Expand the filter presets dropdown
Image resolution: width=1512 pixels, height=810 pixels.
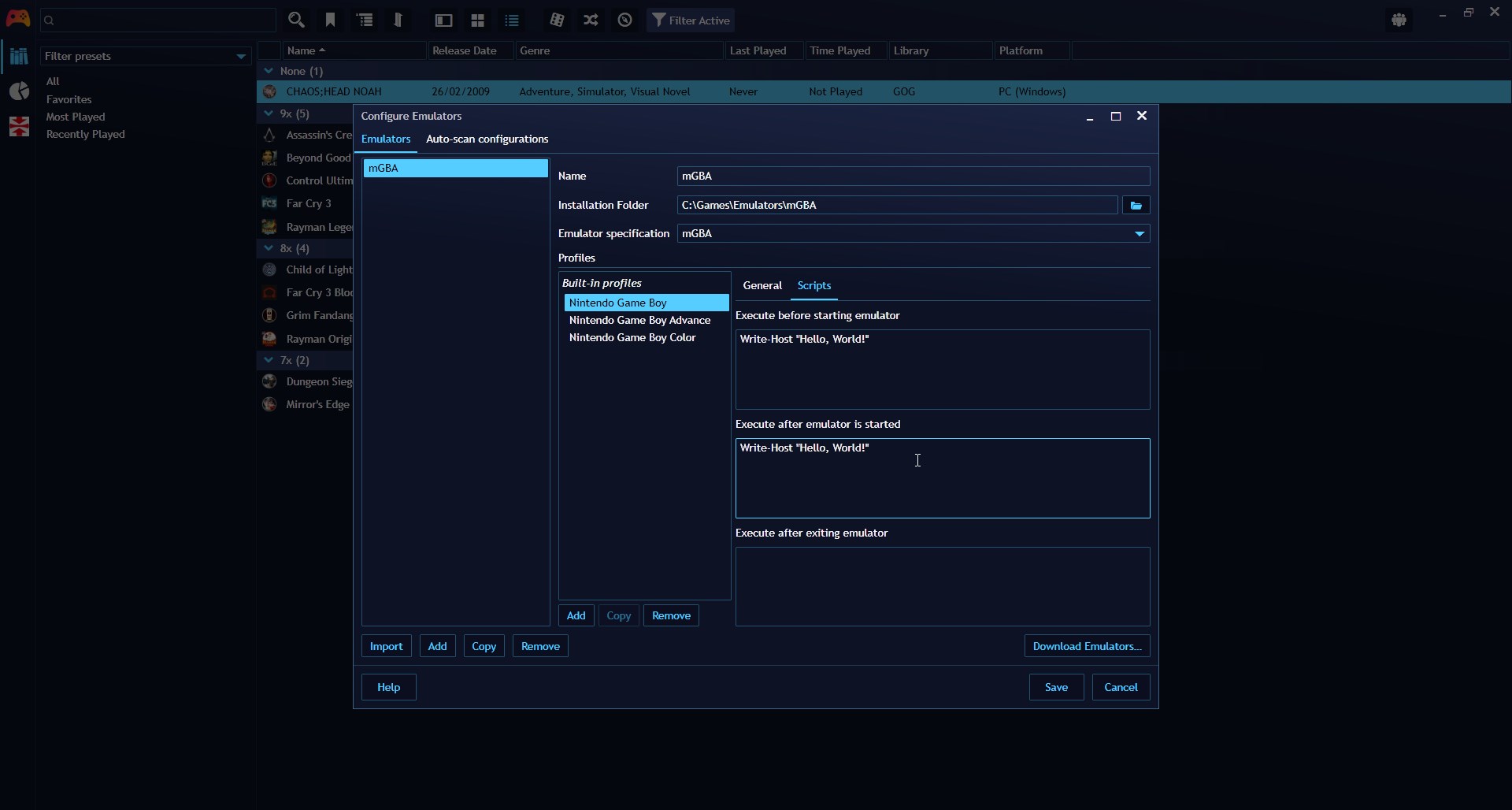[242, 56]
